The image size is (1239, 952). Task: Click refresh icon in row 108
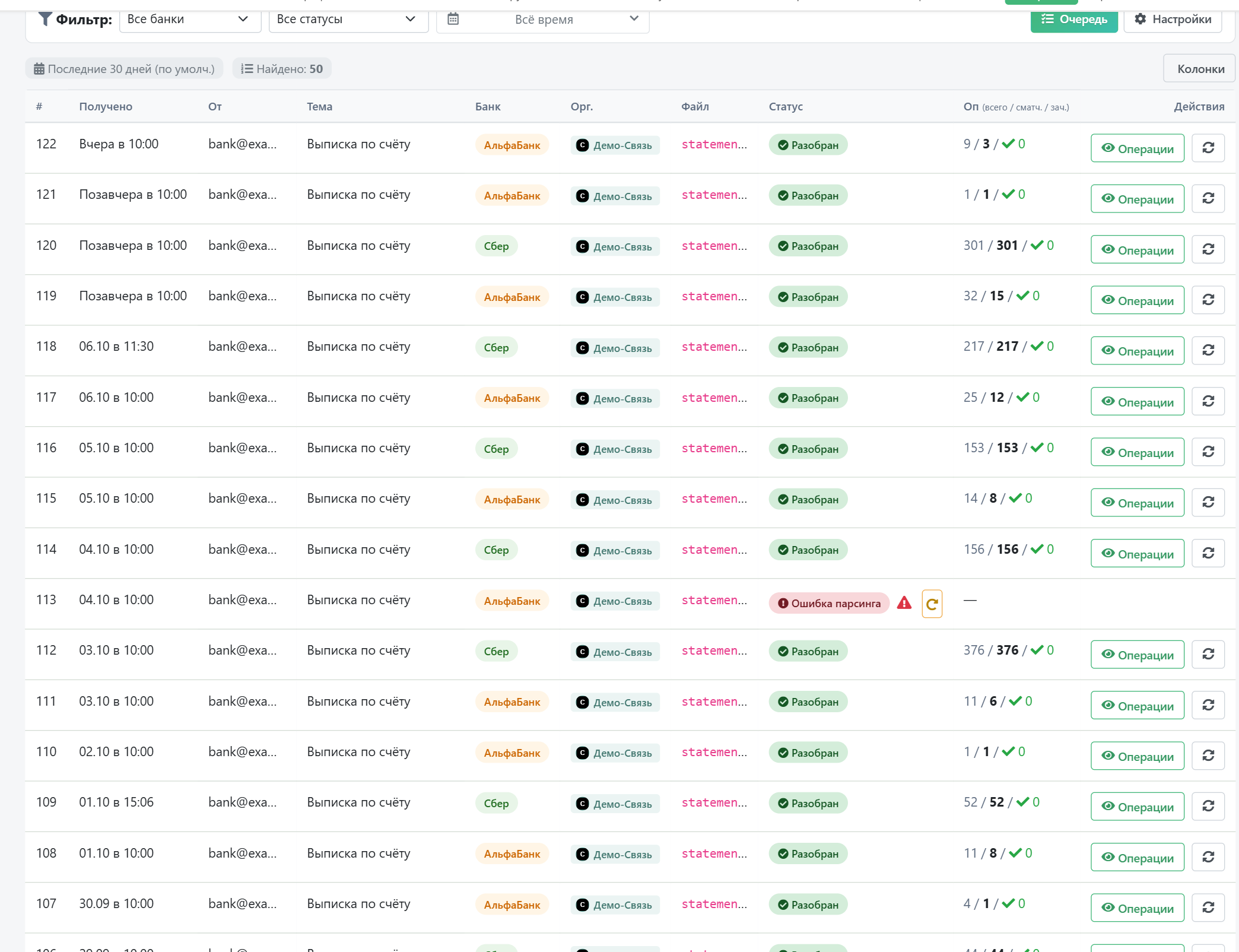click(1208, 857)
